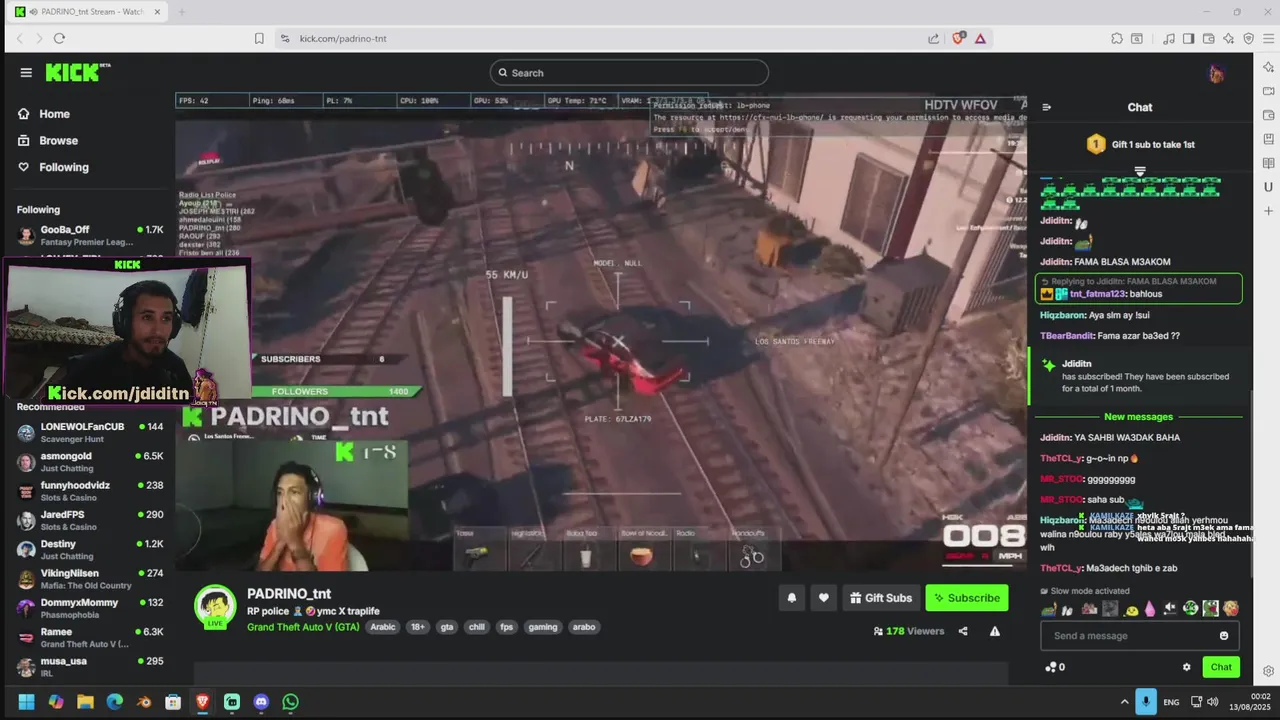Show hidden system tray icons chevron
Screen dimensions: 1280x720
click(x=1124, y=702)
